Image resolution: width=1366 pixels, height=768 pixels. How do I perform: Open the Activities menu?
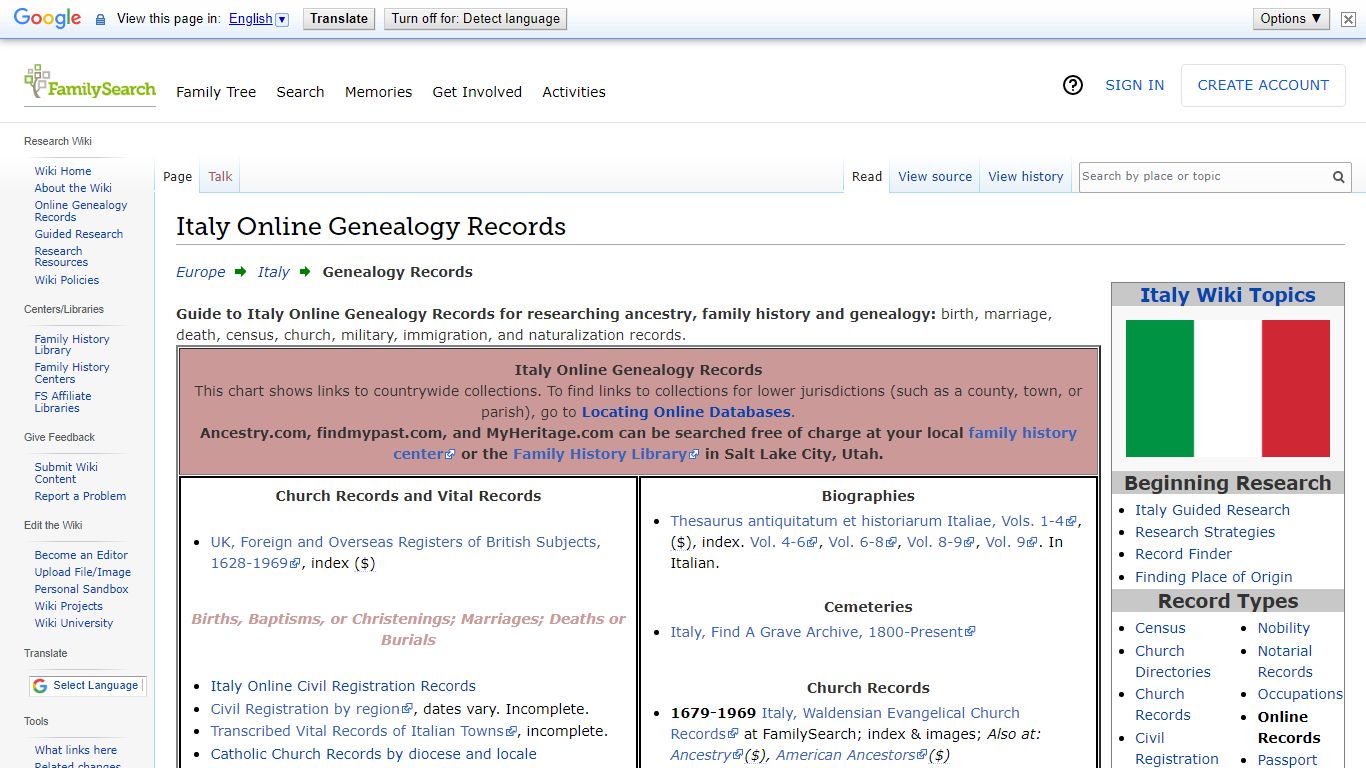[574, 92]
